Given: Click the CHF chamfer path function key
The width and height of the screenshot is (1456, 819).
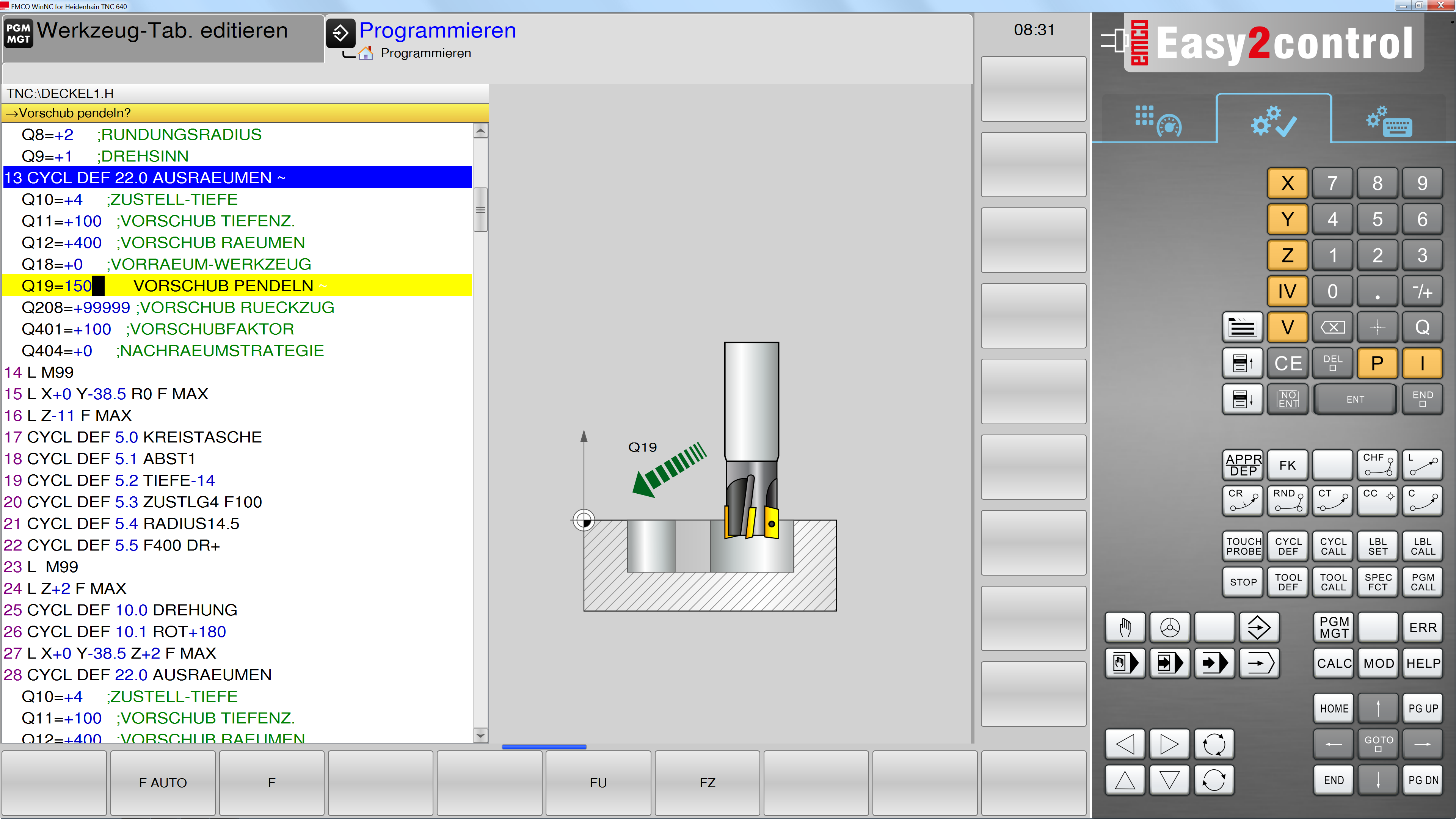Looking at the screenshot, I should point(1378,464).
